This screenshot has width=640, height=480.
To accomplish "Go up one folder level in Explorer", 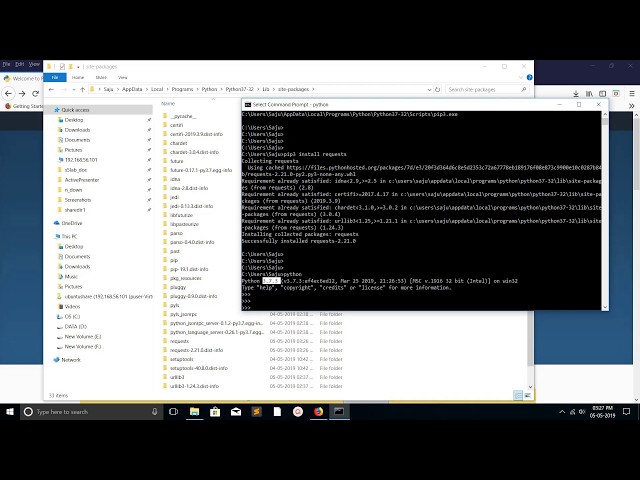I will coord(82,89).
